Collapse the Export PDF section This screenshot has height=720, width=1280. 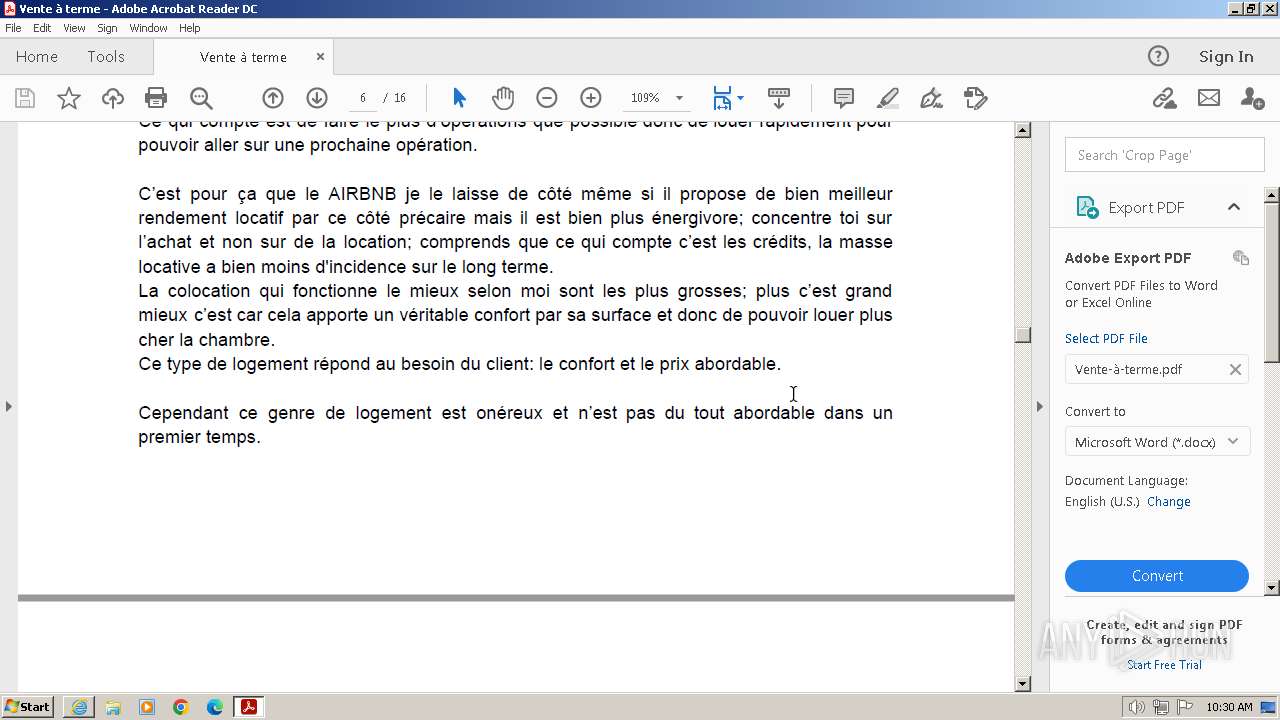point(1234,207)
